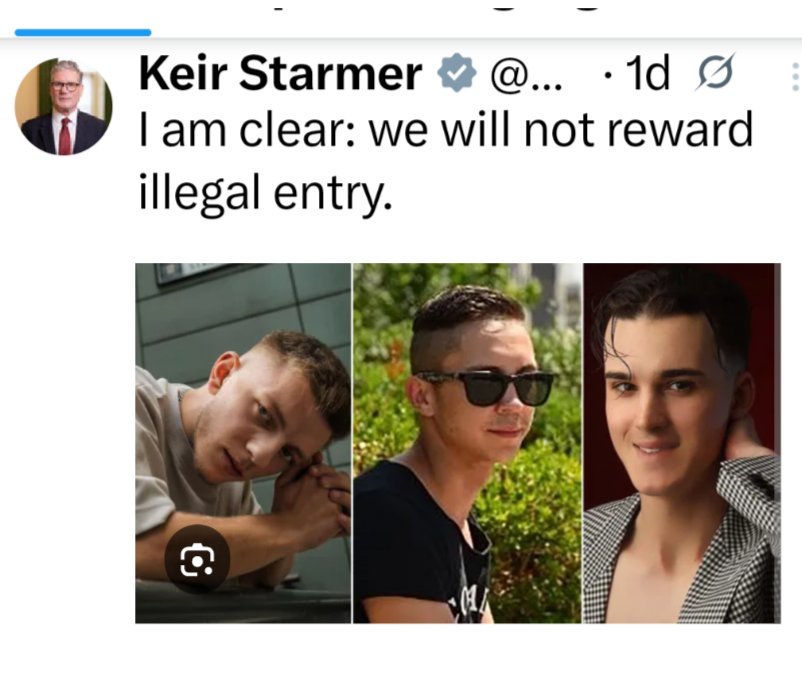Open photo of man in beige t-shirt
This screenshot has width=802, height=688.
[243, 443]
